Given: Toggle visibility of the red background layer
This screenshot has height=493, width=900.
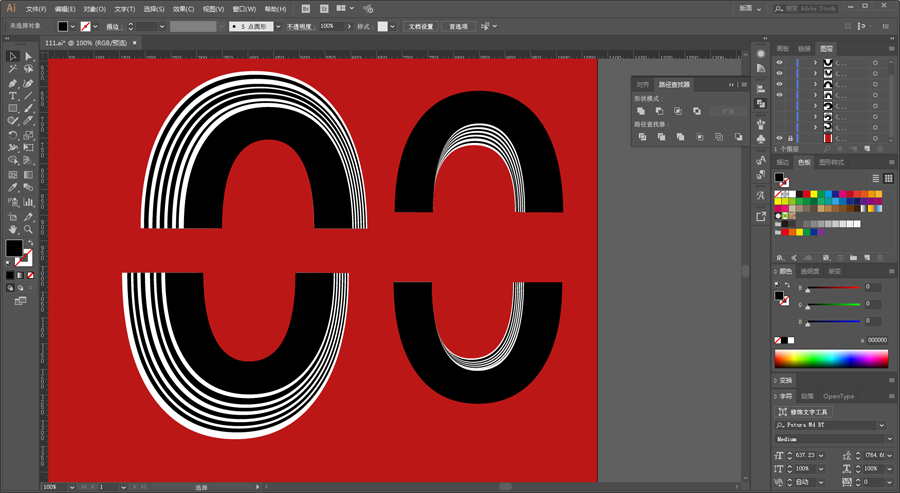Looking at the screenshot, I should coord(779,138).
